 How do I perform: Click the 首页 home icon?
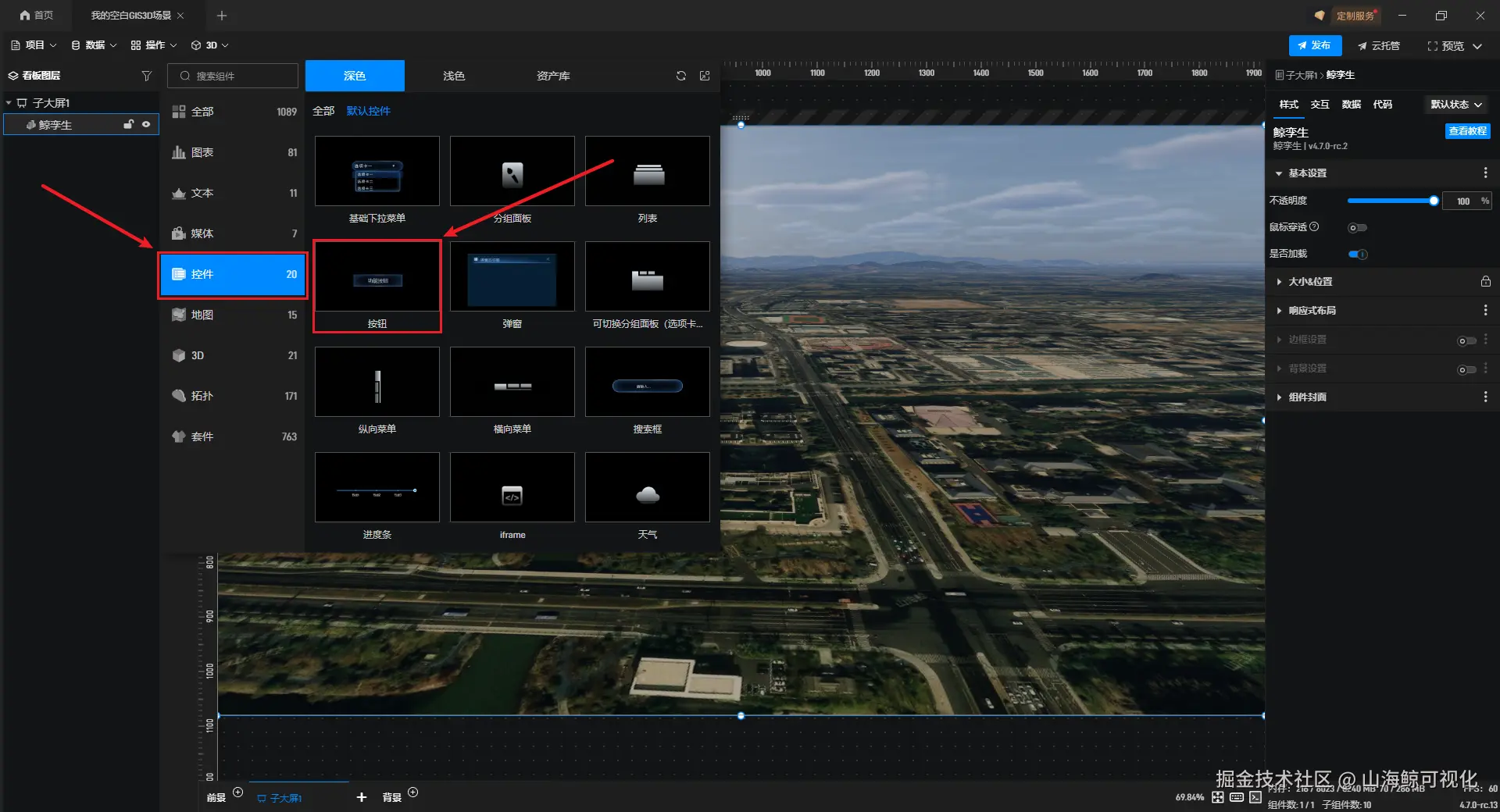click(25, 16)
